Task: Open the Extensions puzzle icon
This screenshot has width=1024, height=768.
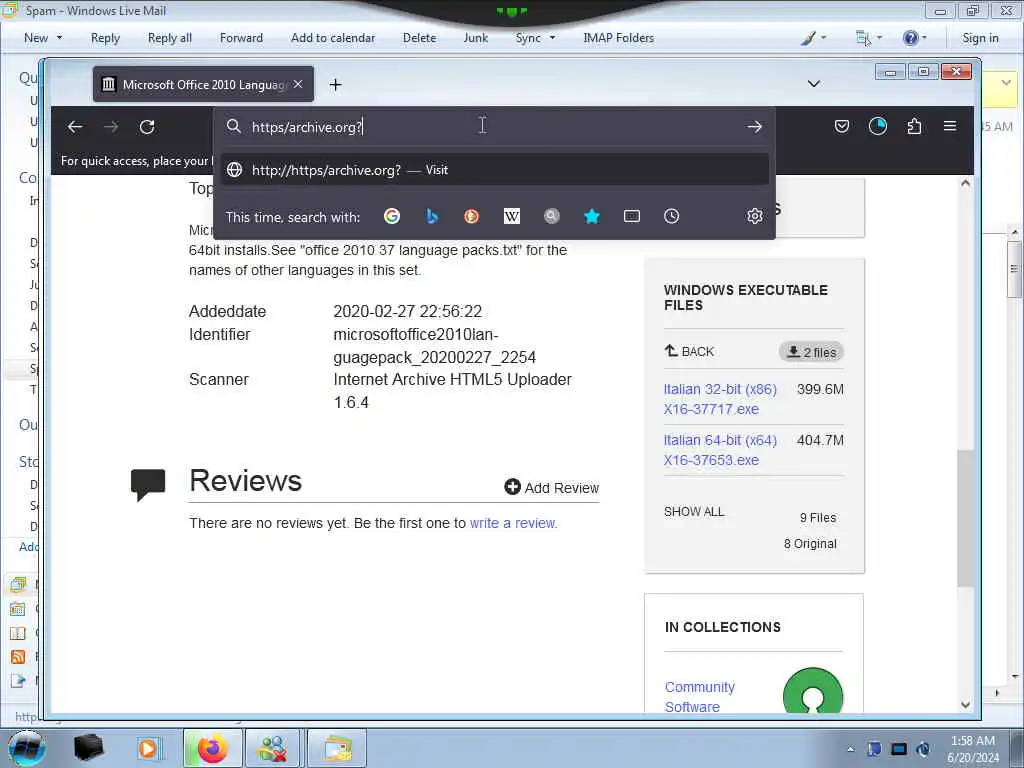Action: click(x=914, y=126)
